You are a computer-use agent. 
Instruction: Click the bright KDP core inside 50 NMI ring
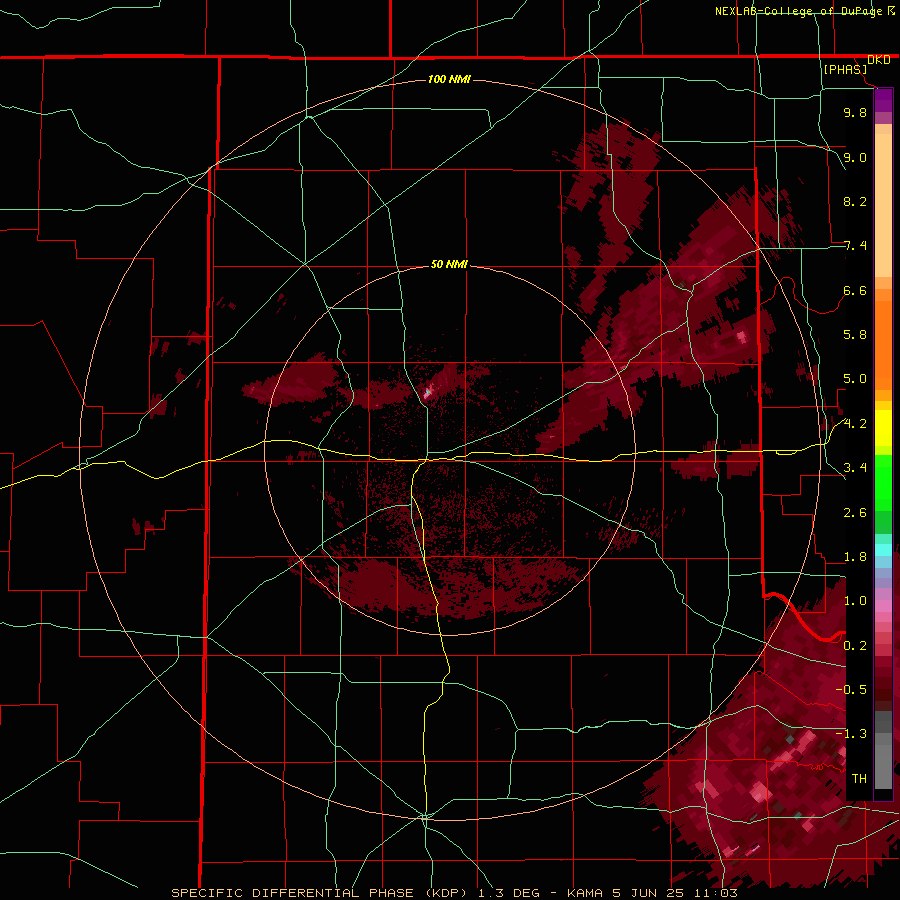427,393
